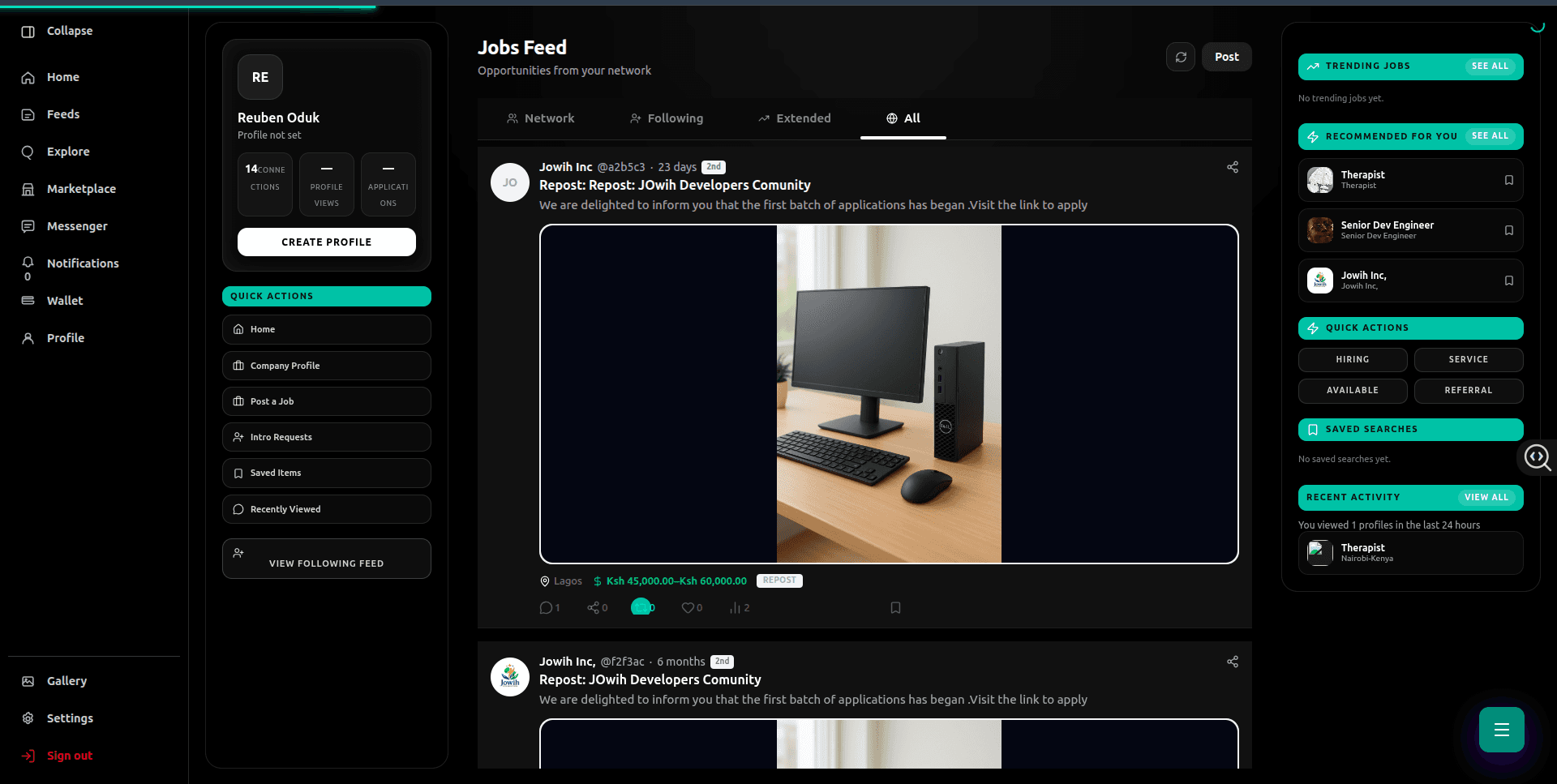The height and width of the screenshot is (784, 1557).
Task: See all trending jobs
Action: (x=1491, y=66)
